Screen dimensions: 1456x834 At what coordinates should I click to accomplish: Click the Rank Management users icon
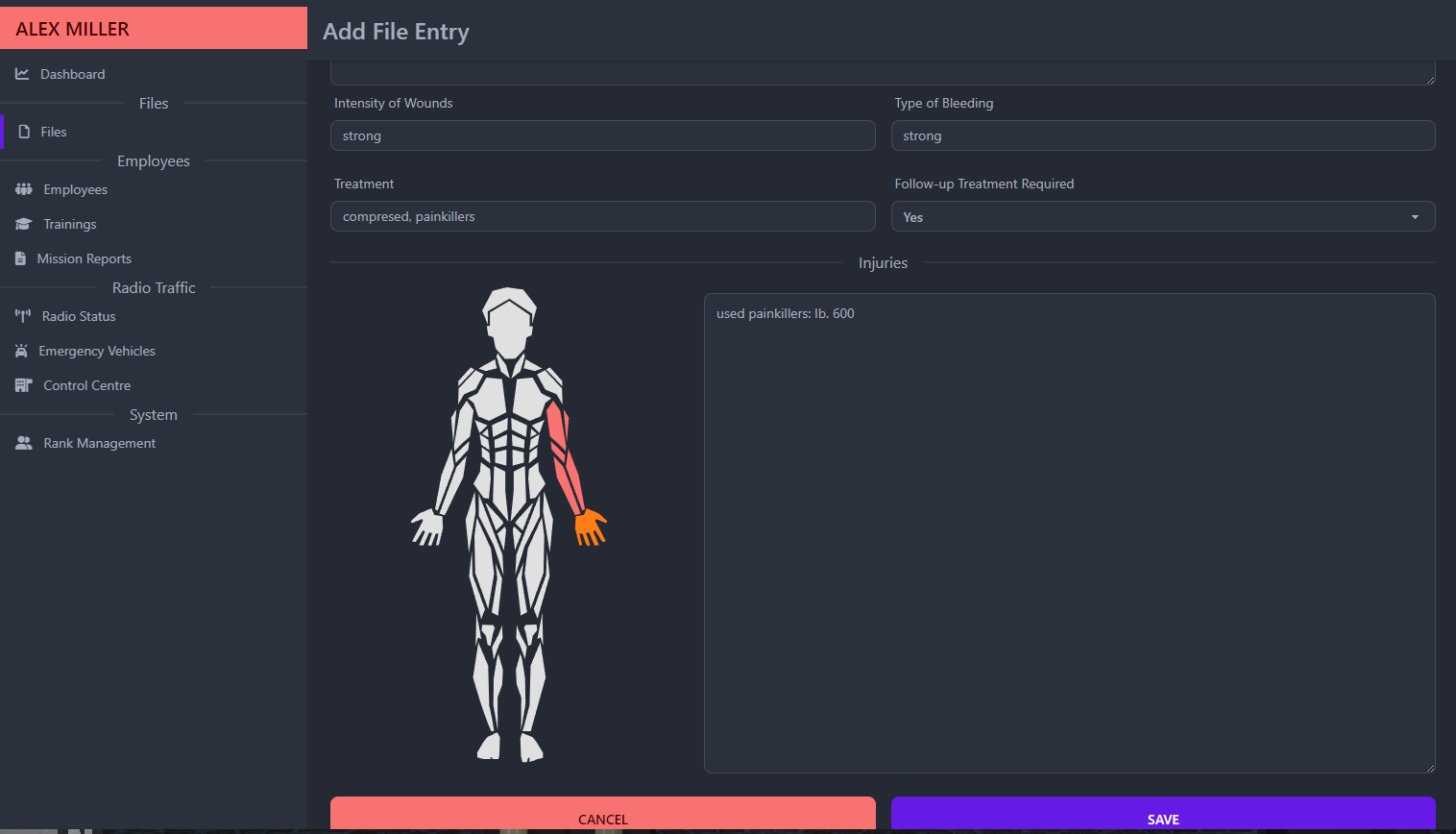(22, 442)
